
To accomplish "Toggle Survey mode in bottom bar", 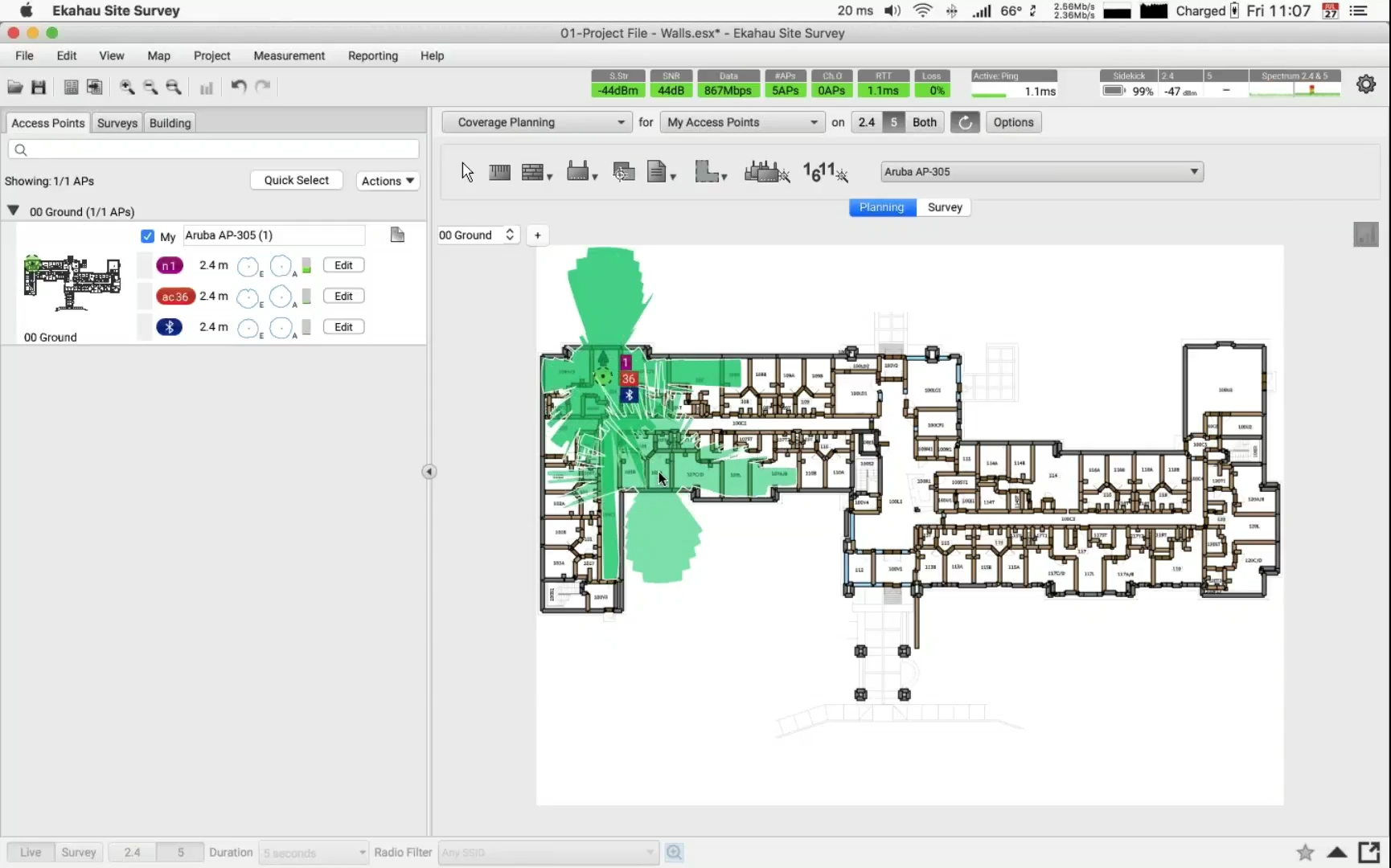I will point(79,852).
